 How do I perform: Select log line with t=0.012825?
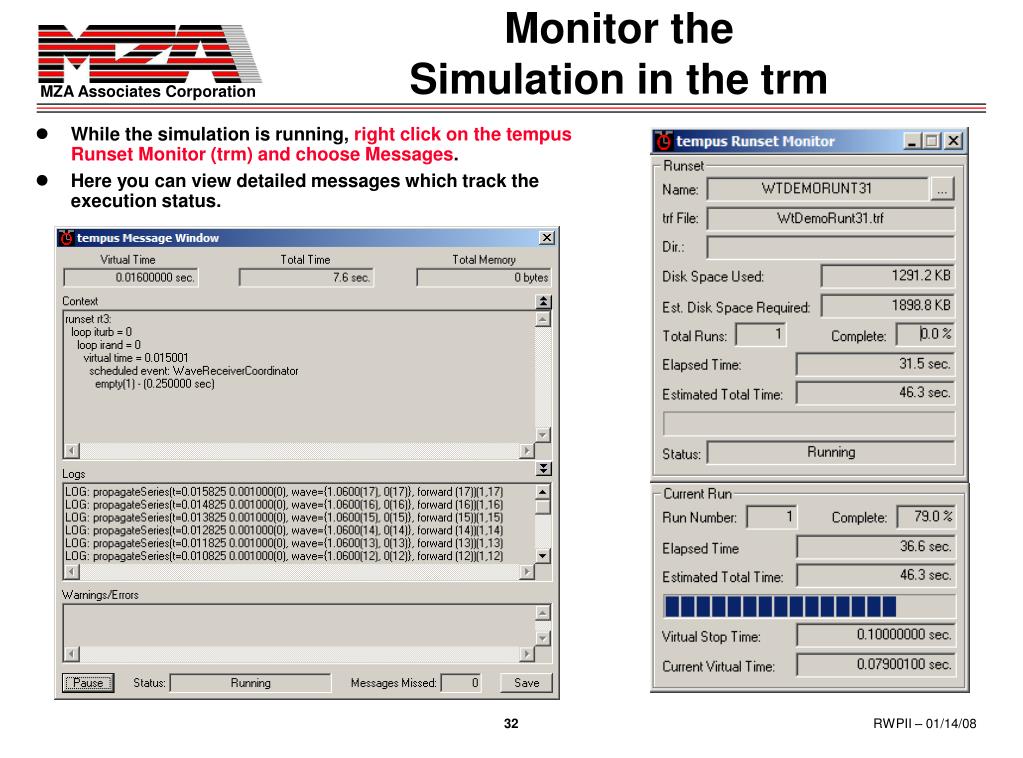pyautogui.click(x=284, y=530)
